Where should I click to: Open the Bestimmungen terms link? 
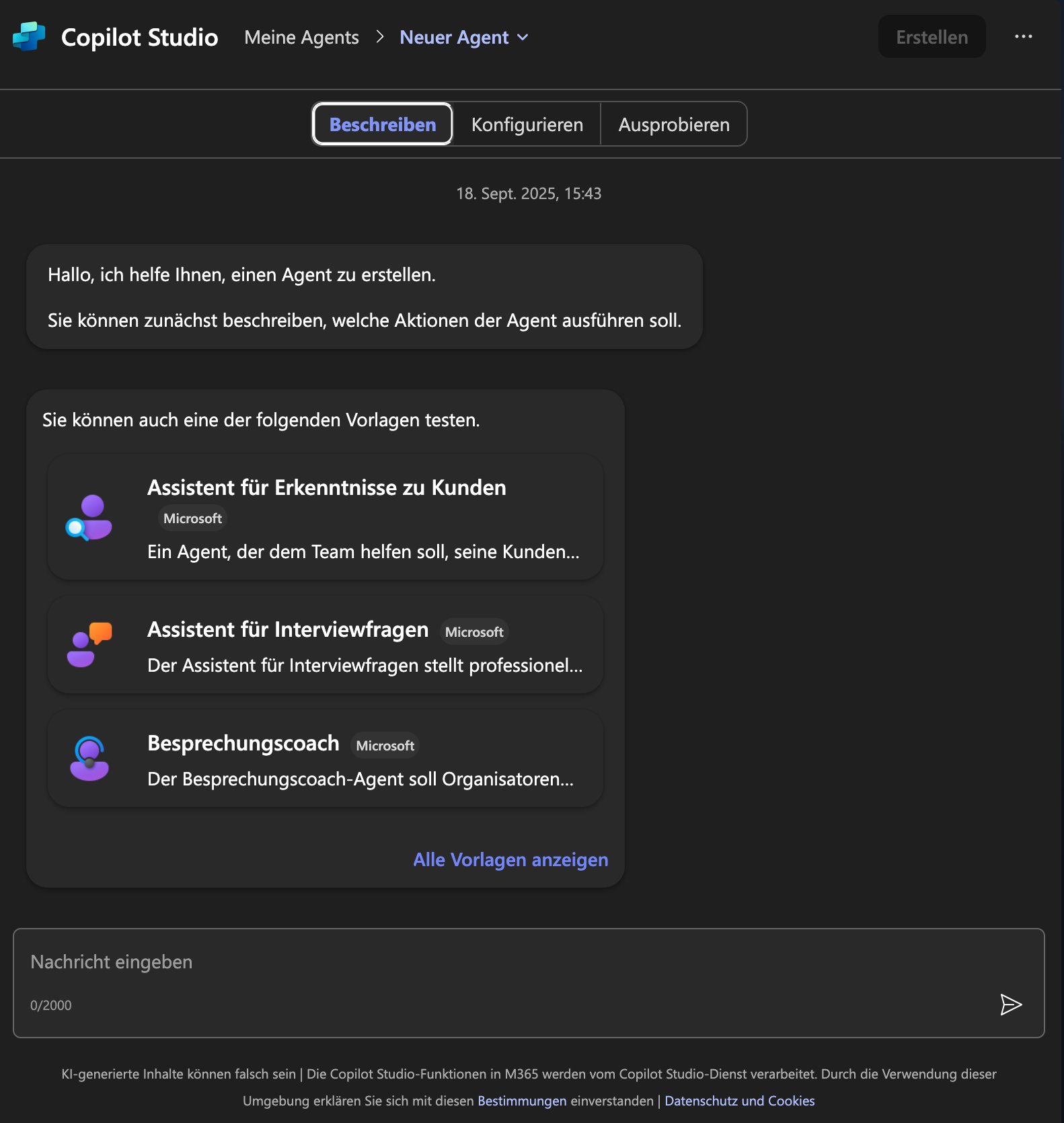(522, 1101)
